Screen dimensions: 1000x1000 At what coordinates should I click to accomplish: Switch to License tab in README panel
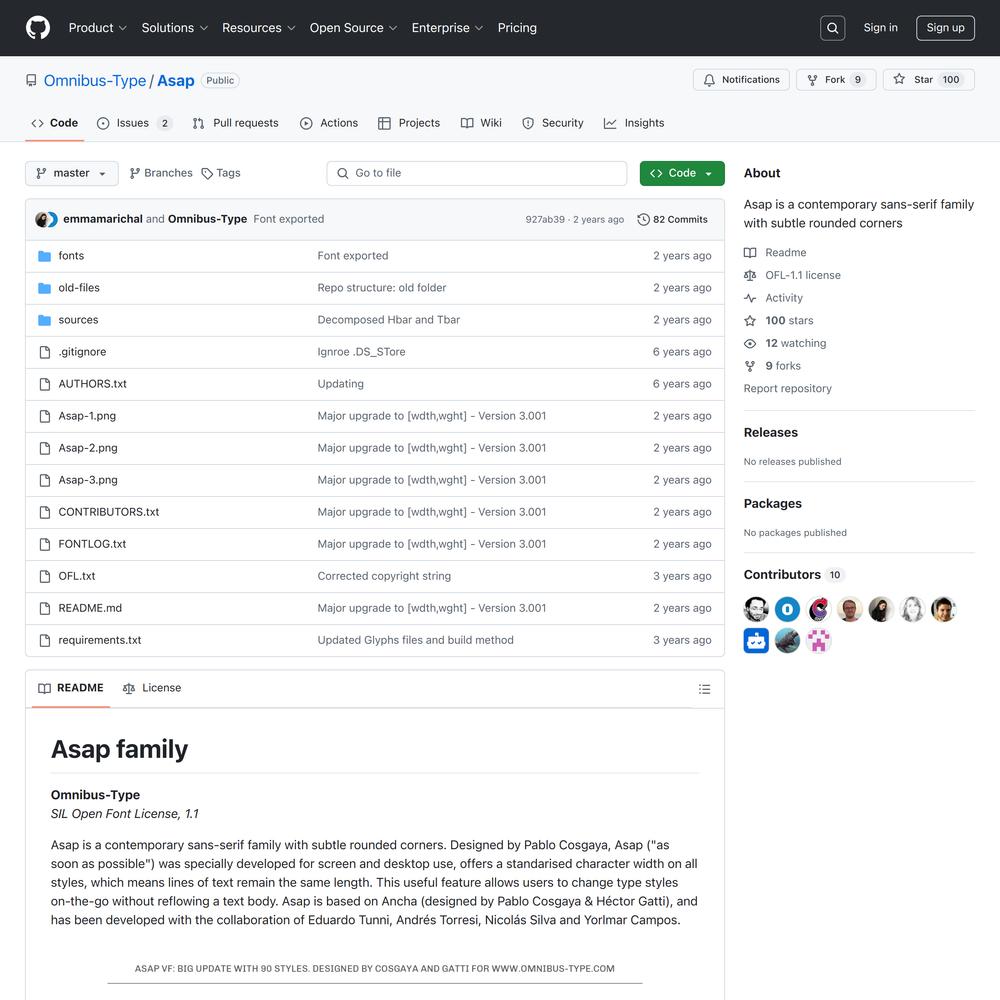click(152, 688)
